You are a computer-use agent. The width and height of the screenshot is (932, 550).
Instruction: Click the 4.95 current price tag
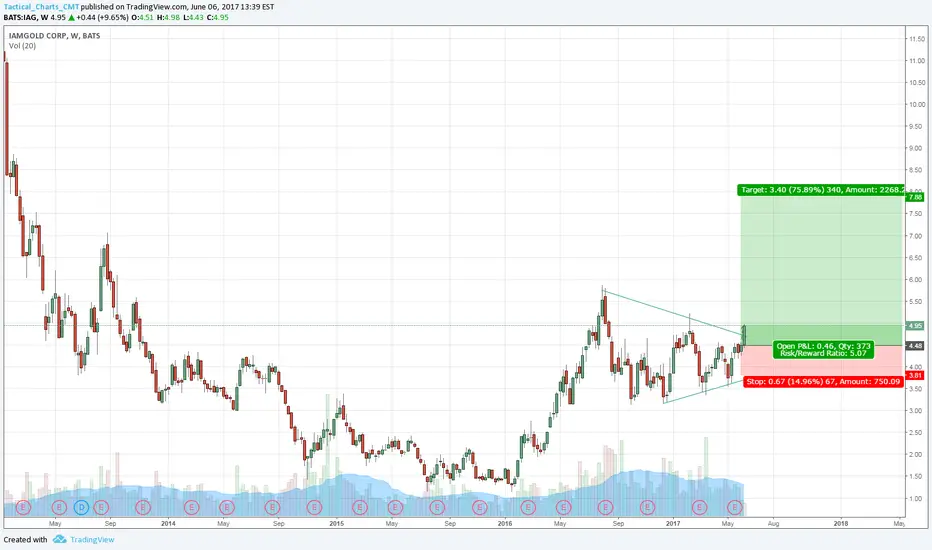click(915, 325)
